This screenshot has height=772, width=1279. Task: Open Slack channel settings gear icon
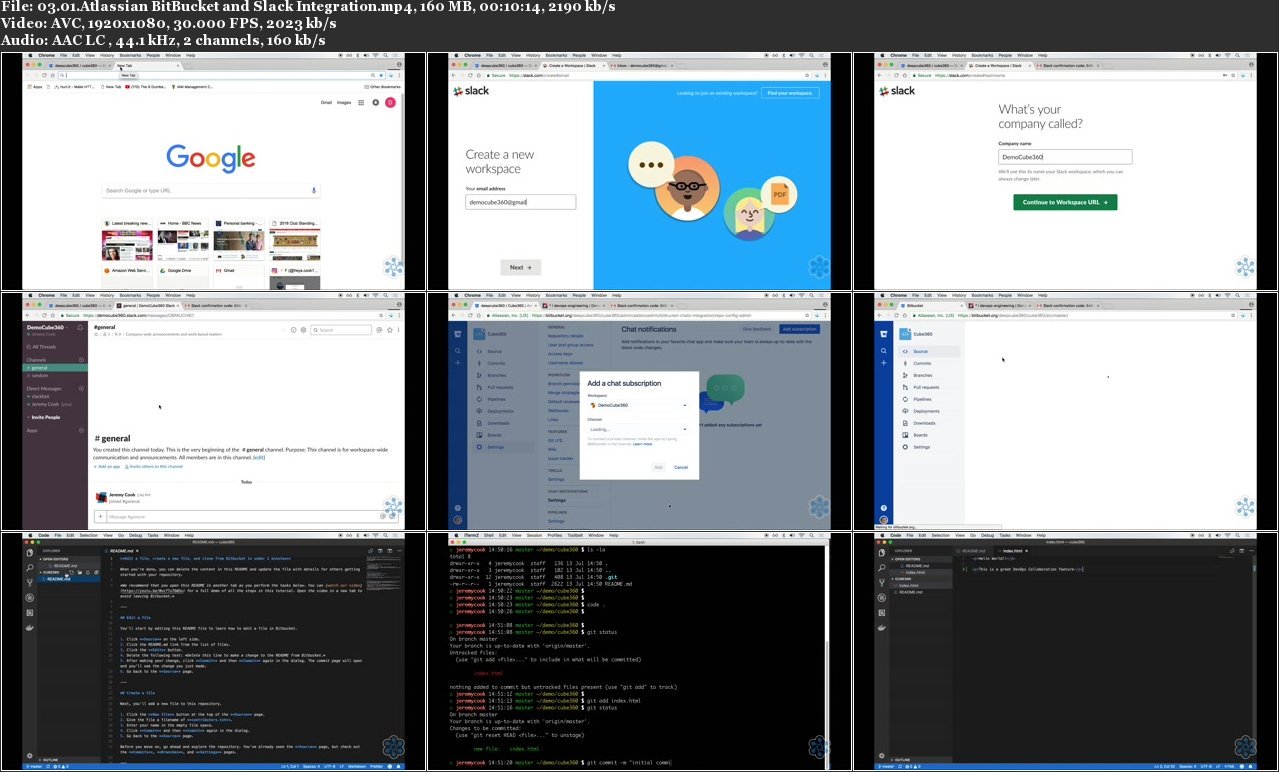pyautogui.click(x=303, y=330)
